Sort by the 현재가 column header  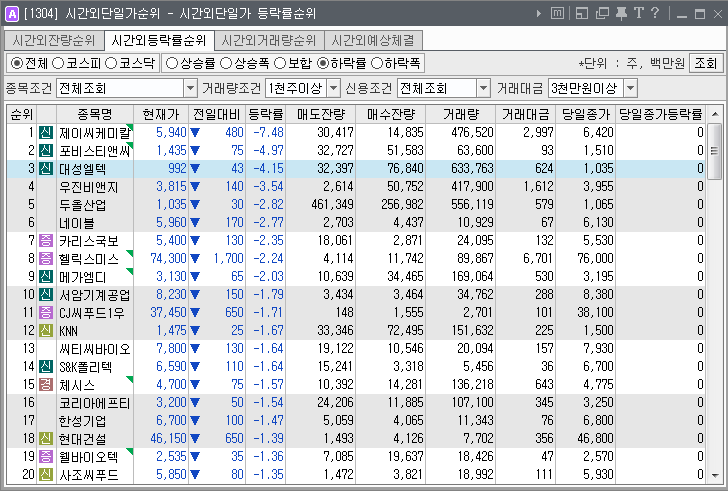(x=161, y=114)
